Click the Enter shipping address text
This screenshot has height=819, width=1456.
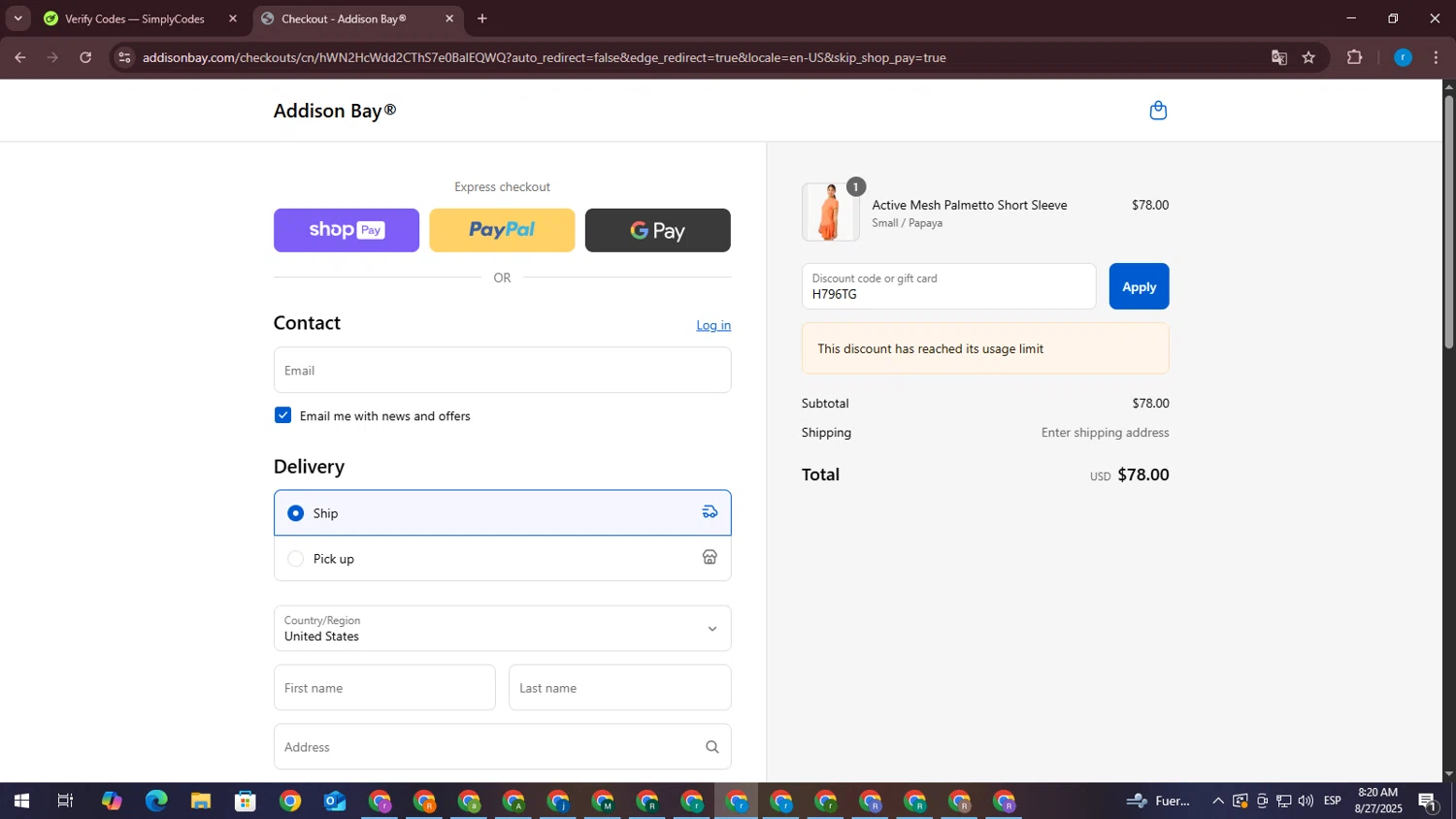[x=1105, y=433]
